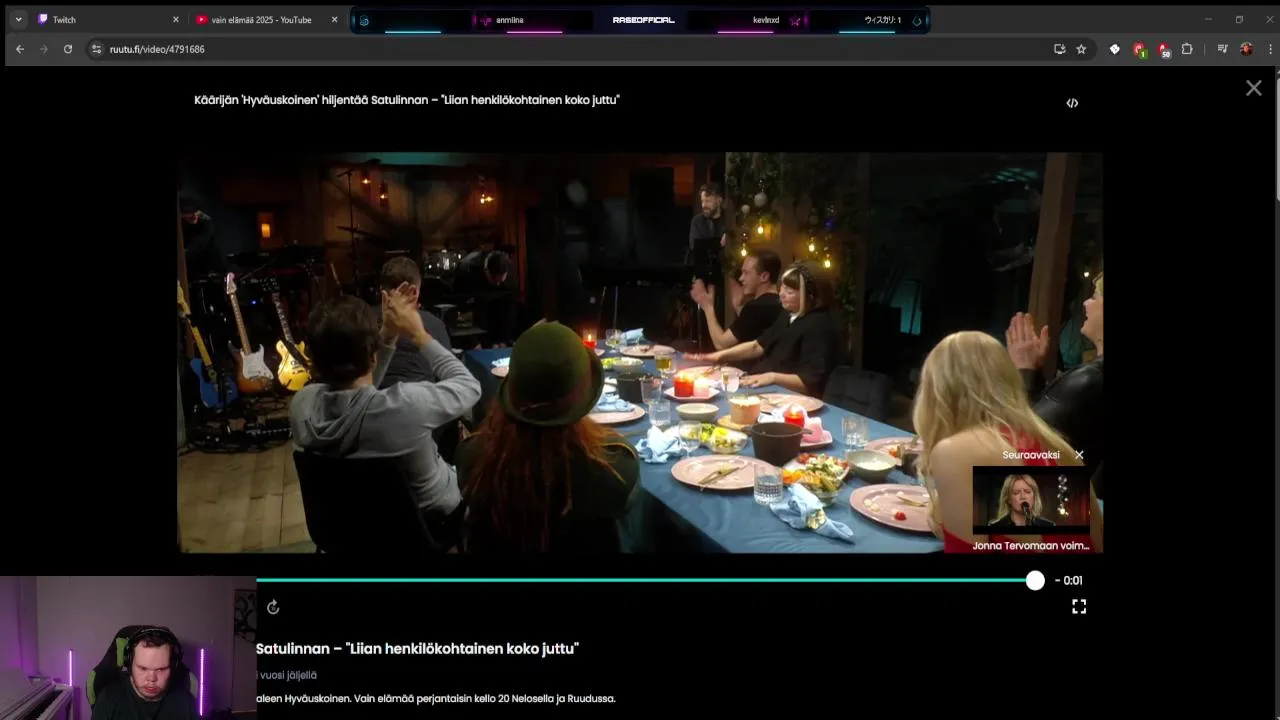Click the 'vuosi jäljellä' text

(287, 675)
